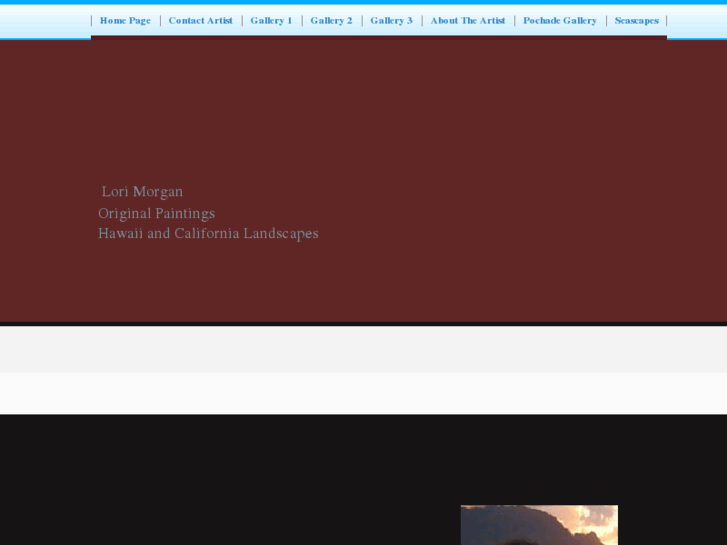This screenshot has width=727, height=545.
Task: Click the Original Paintings text line
Action: pyautogui.click(x=157, y=213)
